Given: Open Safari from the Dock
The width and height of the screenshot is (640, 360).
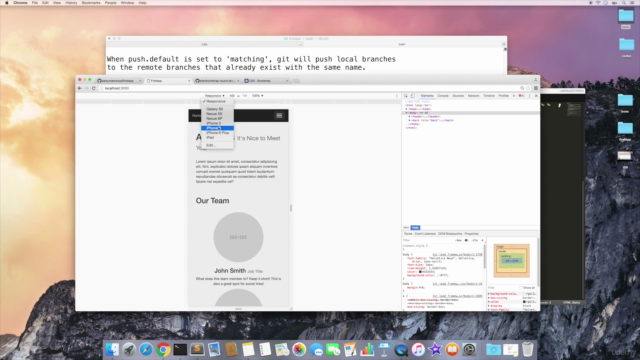Looking at the screenshot, I should (146, 349).
